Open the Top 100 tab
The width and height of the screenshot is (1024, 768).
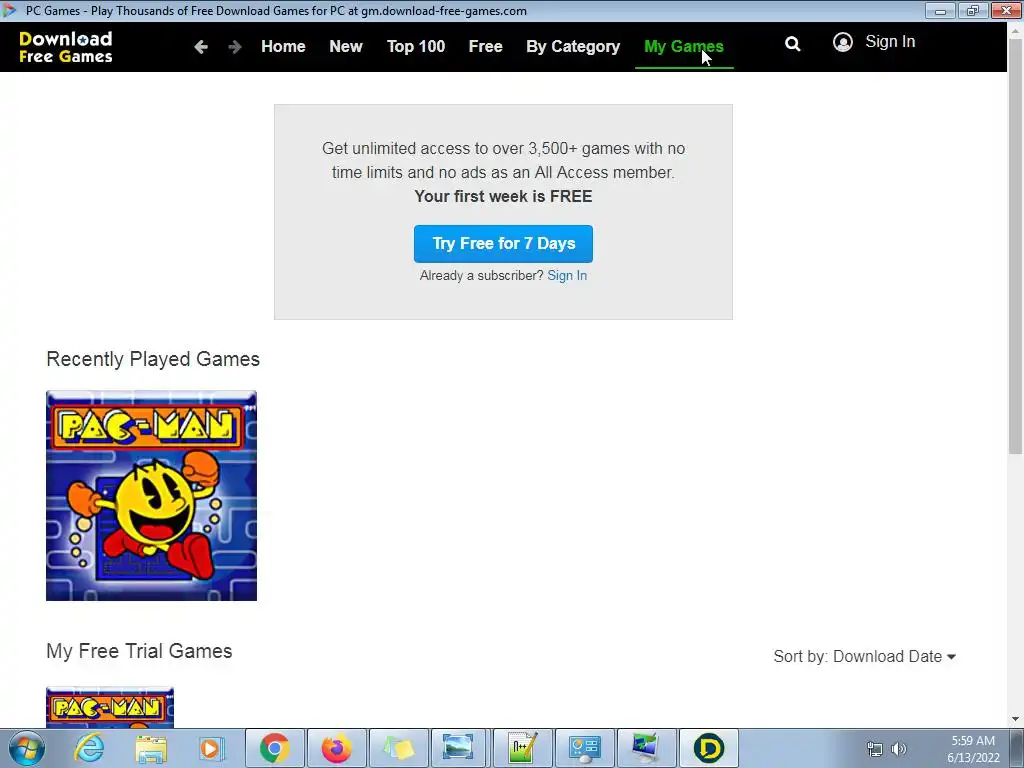(416, 46)
